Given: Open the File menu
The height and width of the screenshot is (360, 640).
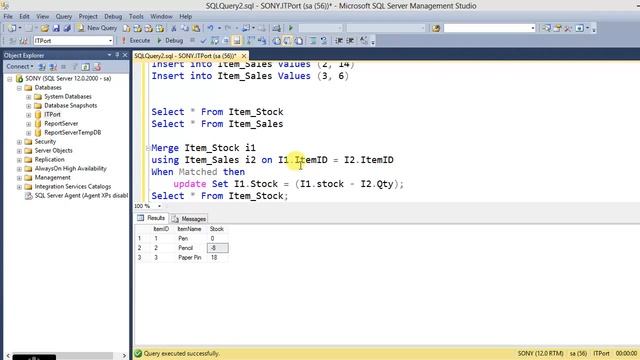Looking at the screenshot, I should 8,16.
